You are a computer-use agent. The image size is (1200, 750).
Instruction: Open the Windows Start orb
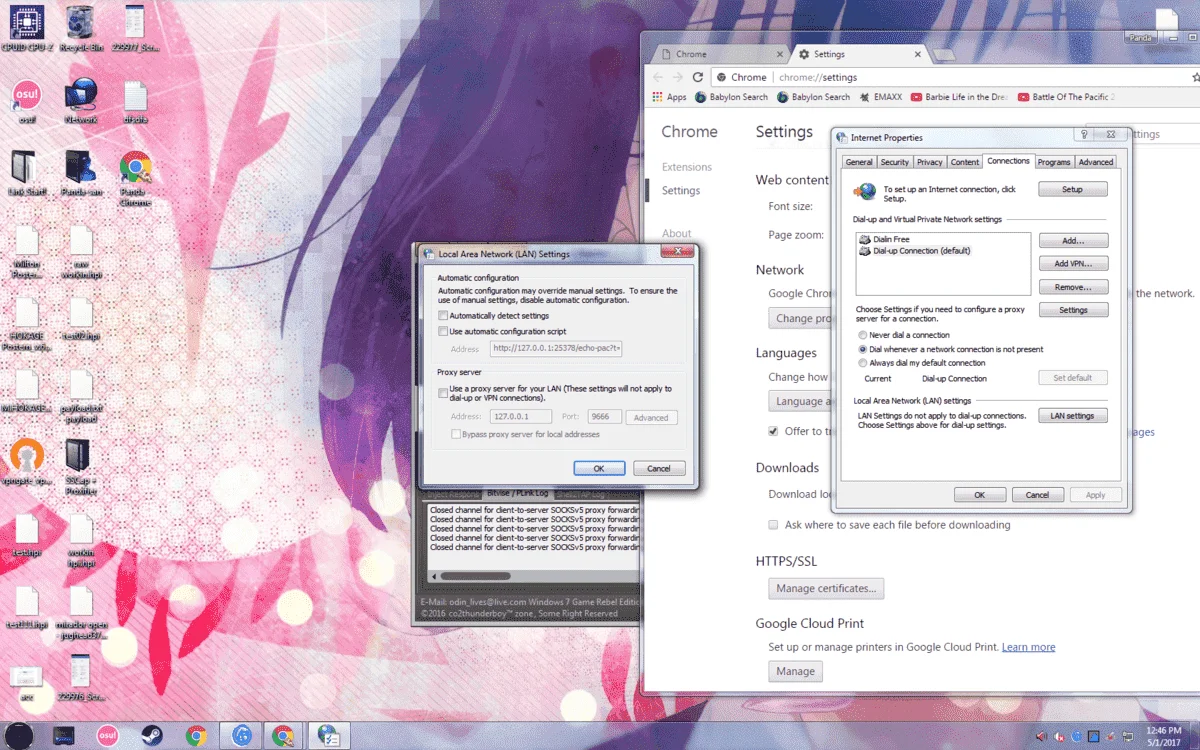pyautogui.click(x=20, y=736)
